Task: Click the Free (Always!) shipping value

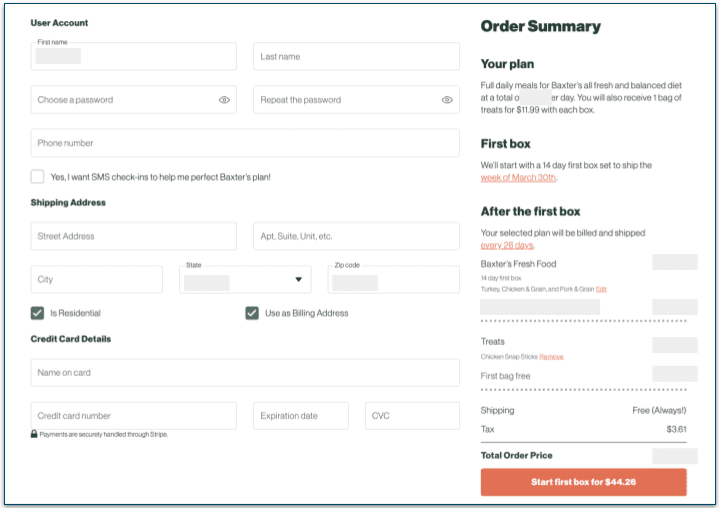Action: coord(659,410)
